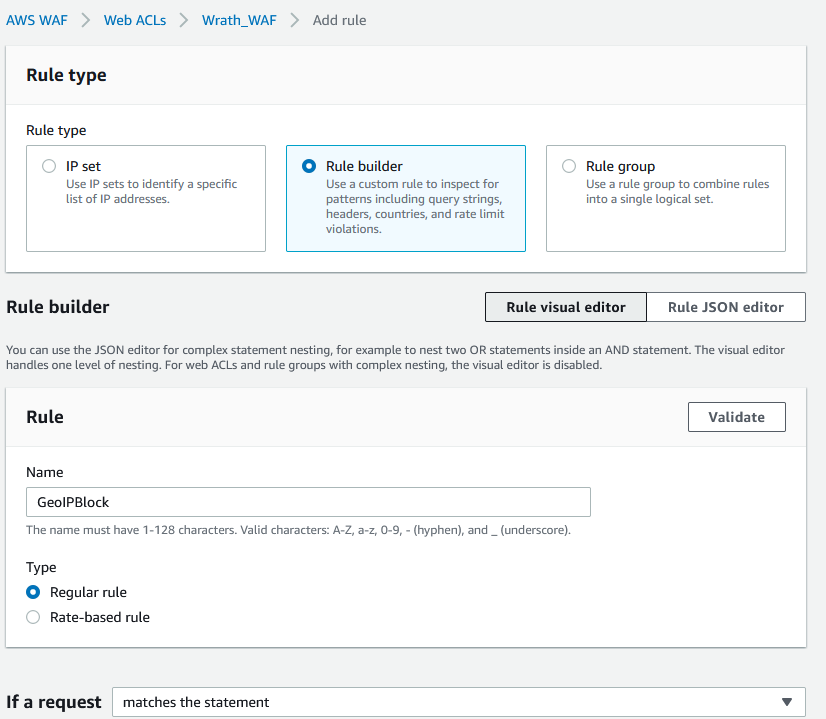Click the chevron before Add rule breadcrumb
This screenshot has width=826, height=719.
(x=295, y=20)
